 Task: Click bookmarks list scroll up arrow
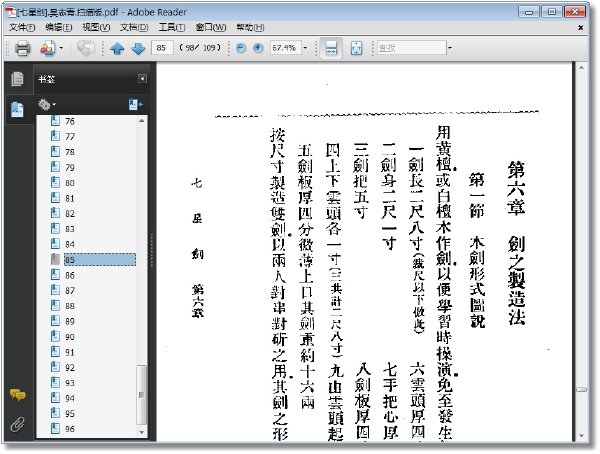pyautogui.click(x=142, y=121)
